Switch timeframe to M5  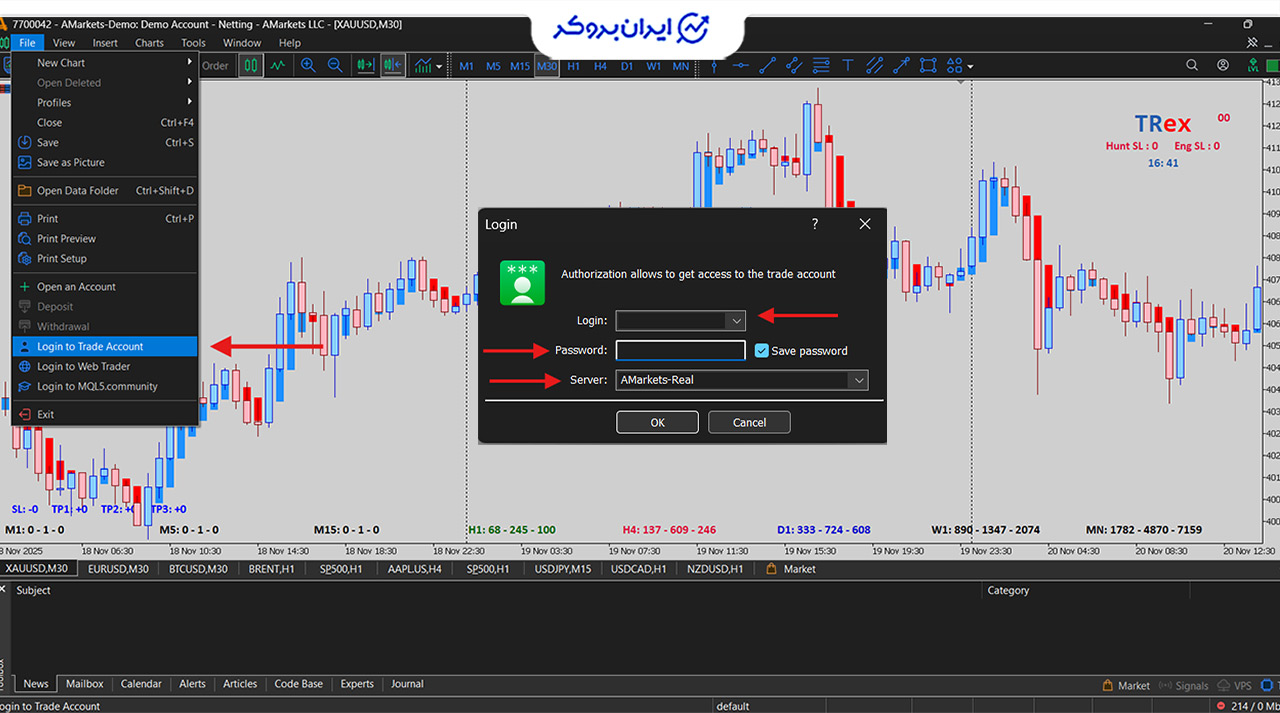click(x=493, y=66)
